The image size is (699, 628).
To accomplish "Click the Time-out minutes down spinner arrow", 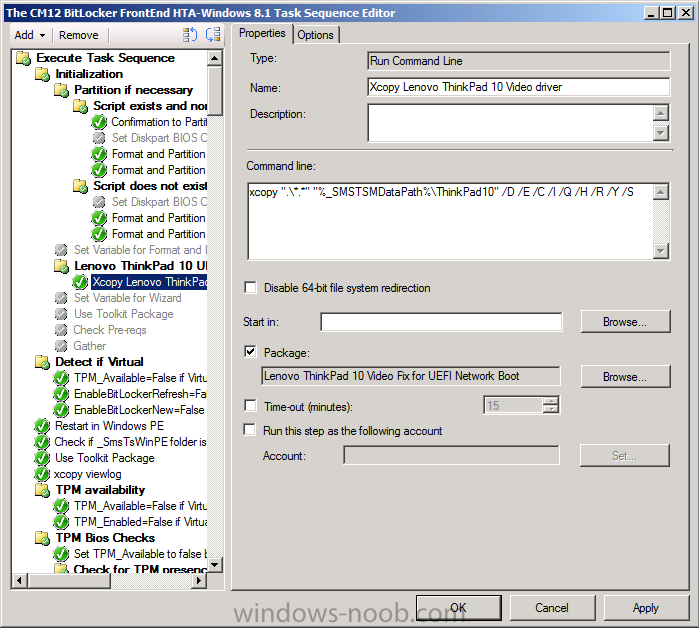I will point(551,409).
